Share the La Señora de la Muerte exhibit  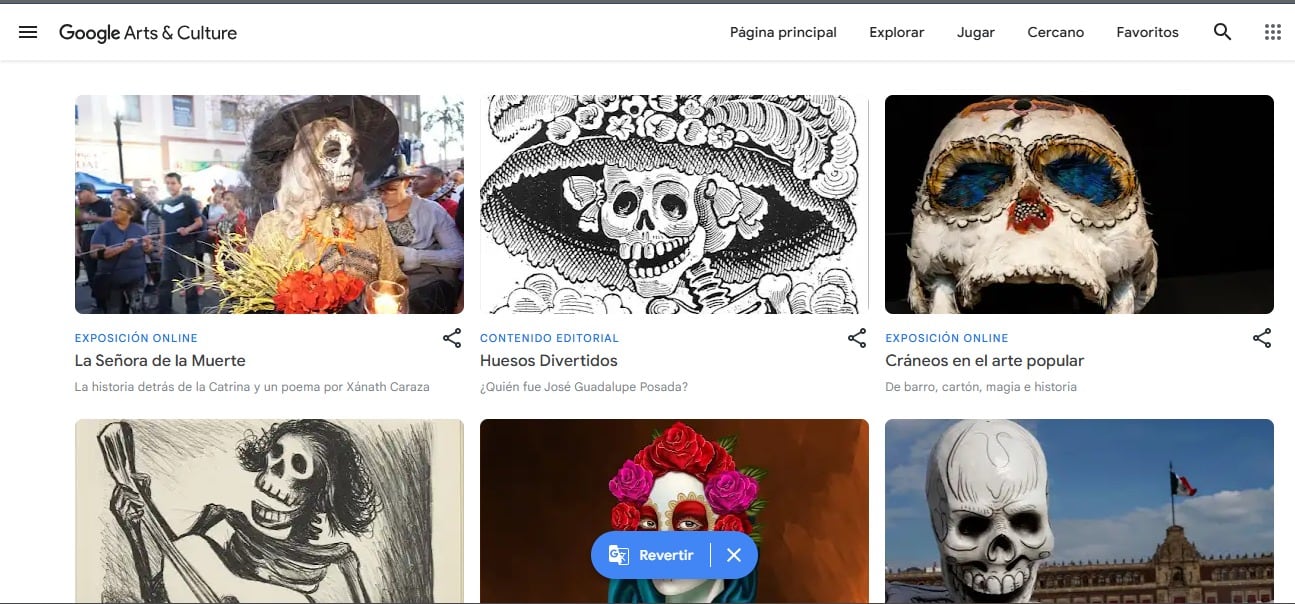click(x=452, y=338)
